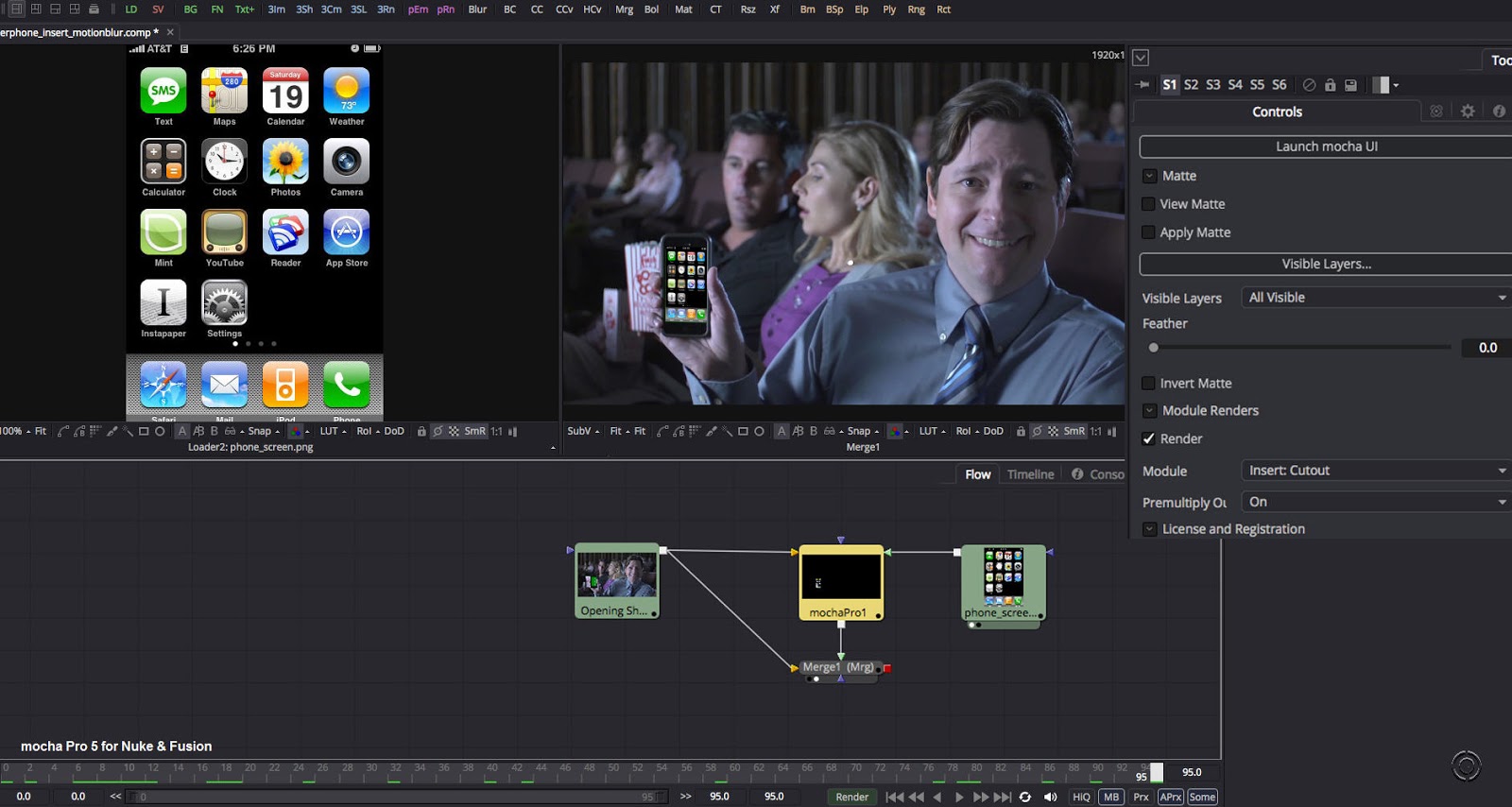Image resolution: width=1512 pixels, height=807 pixels.
Task: Enable A/B split view in Merge1 viewer
Action: [798, 431]
